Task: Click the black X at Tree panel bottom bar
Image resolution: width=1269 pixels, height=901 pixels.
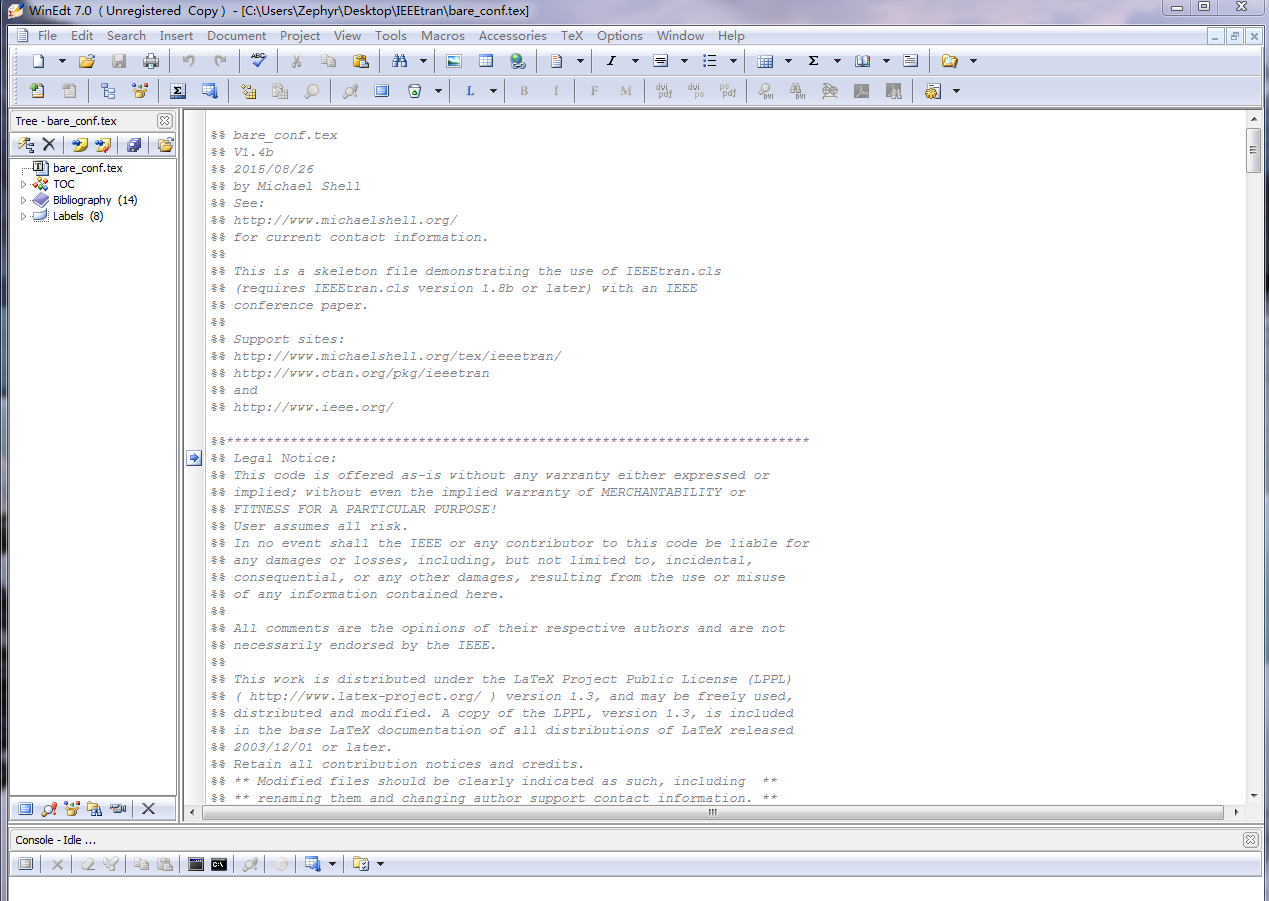Action: (148, 809)
